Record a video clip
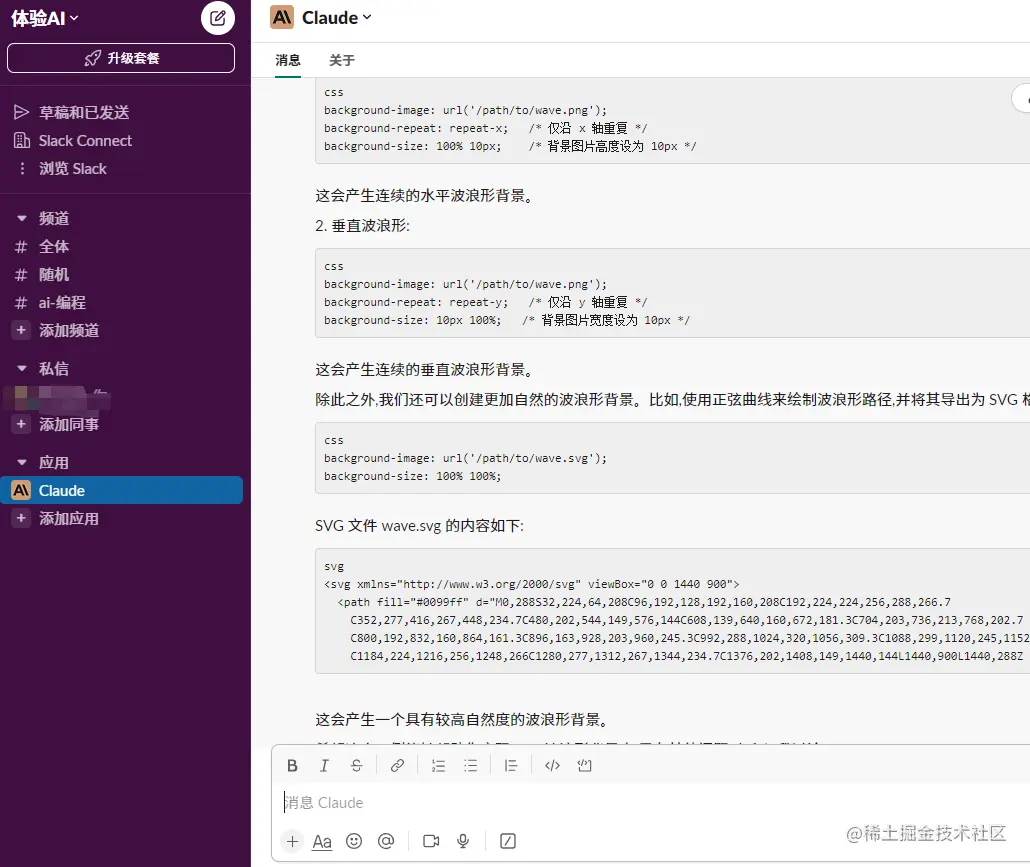 [x=430, y=841]
